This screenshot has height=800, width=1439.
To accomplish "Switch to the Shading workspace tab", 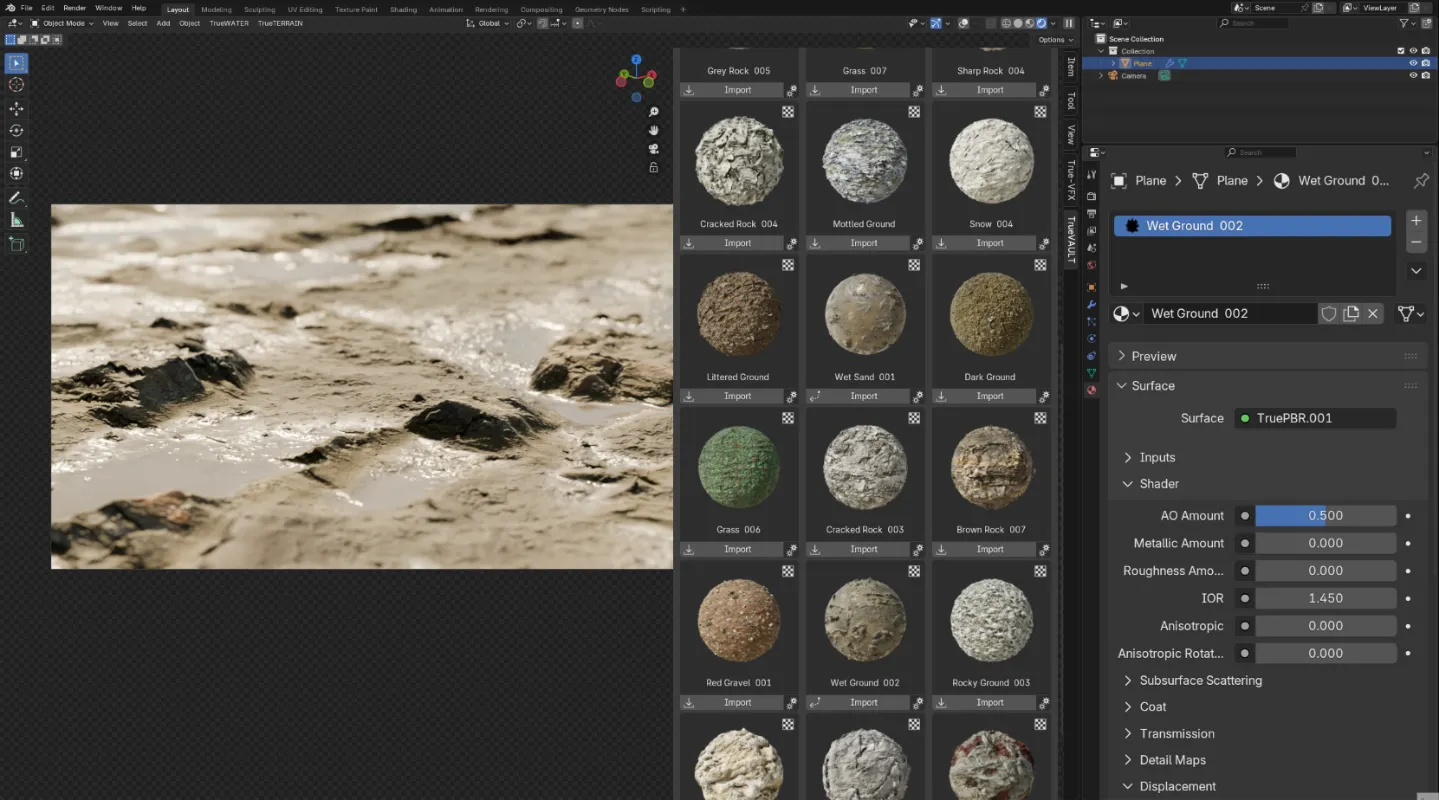I will [x=403, y=9].
